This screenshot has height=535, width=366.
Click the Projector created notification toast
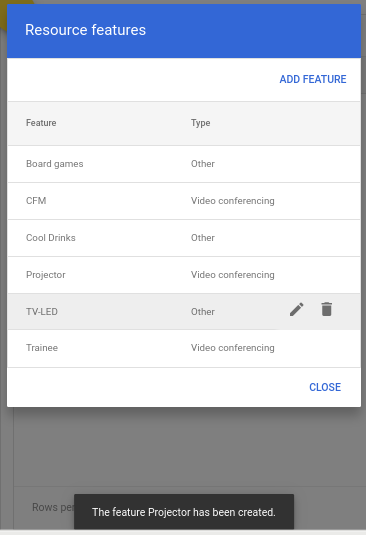click(x=184, y=512)
